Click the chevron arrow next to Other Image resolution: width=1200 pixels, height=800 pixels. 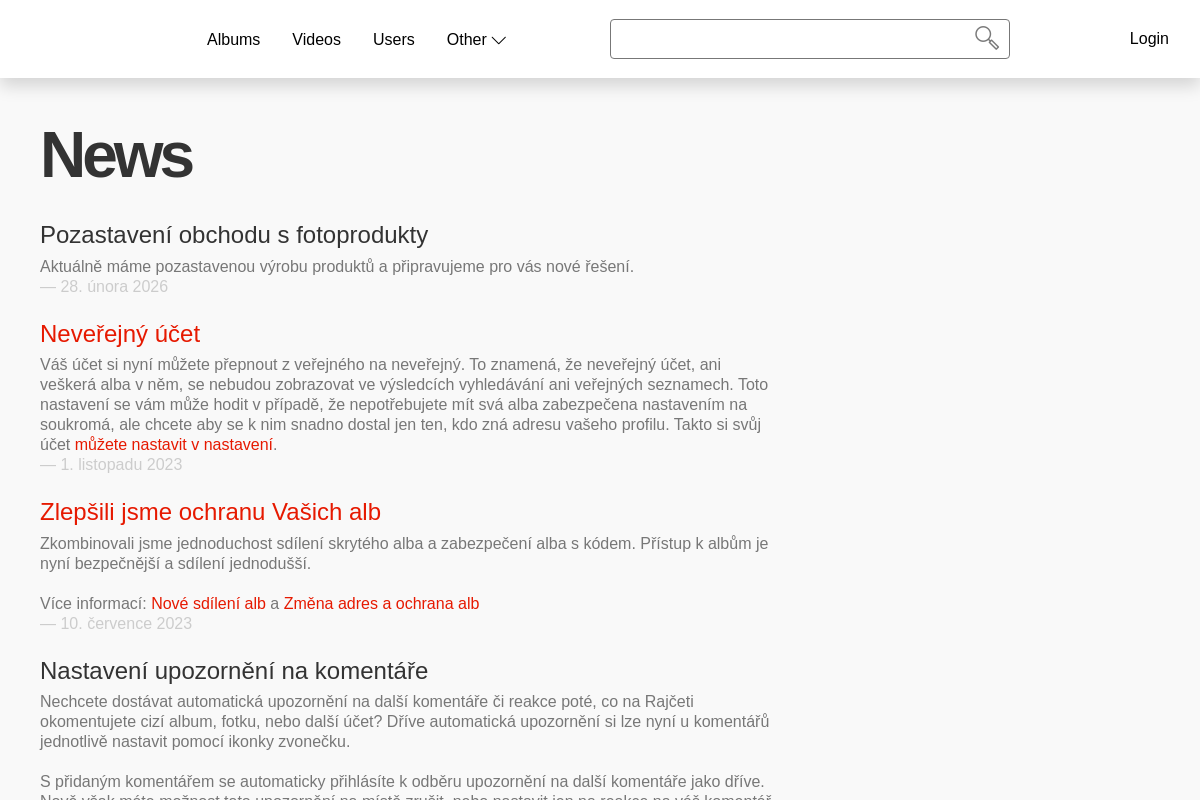tap(498, 40)
